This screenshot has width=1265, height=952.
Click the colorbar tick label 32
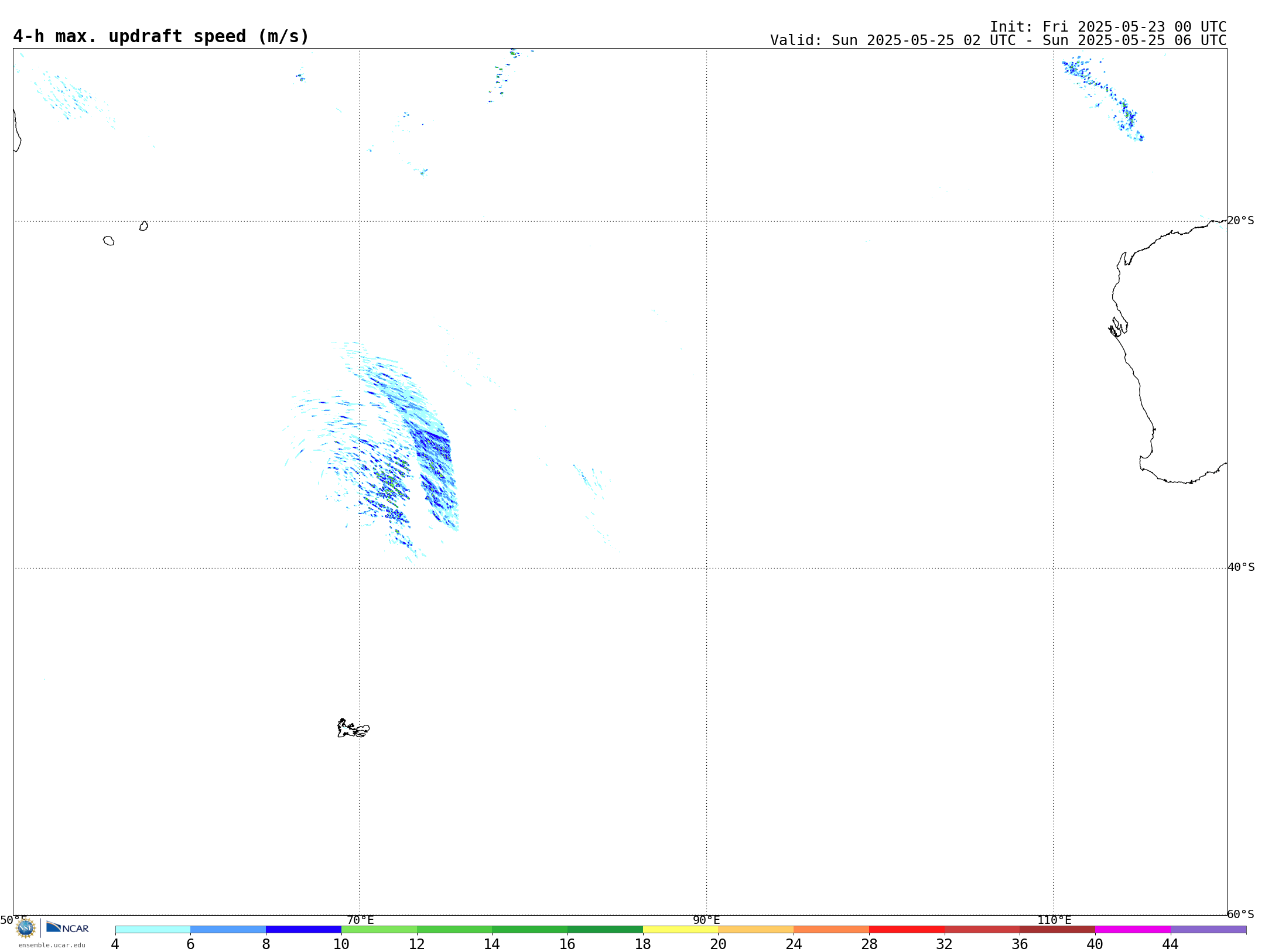pos(944,944)
